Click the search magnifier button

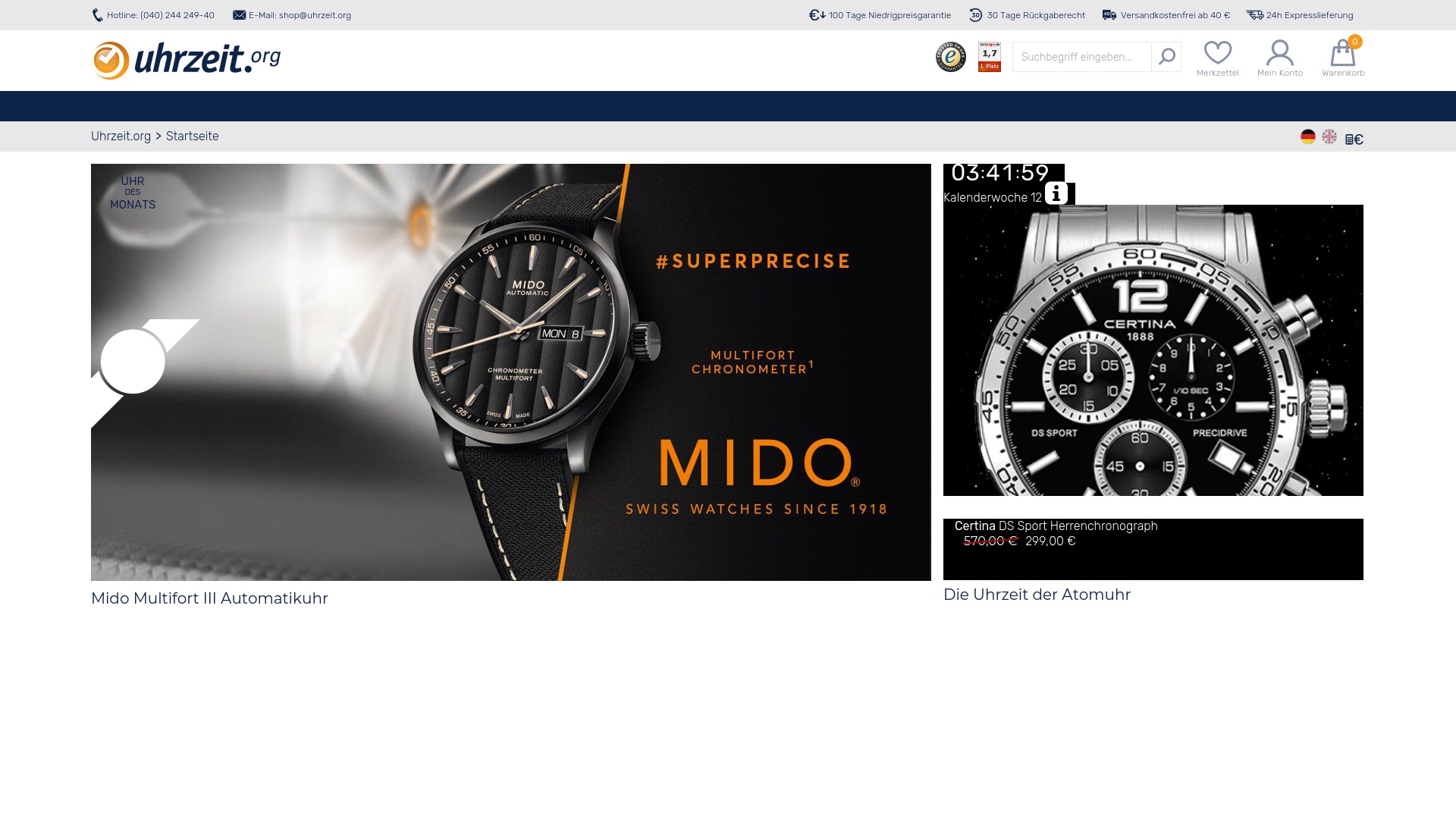[x=1166, y=57]
